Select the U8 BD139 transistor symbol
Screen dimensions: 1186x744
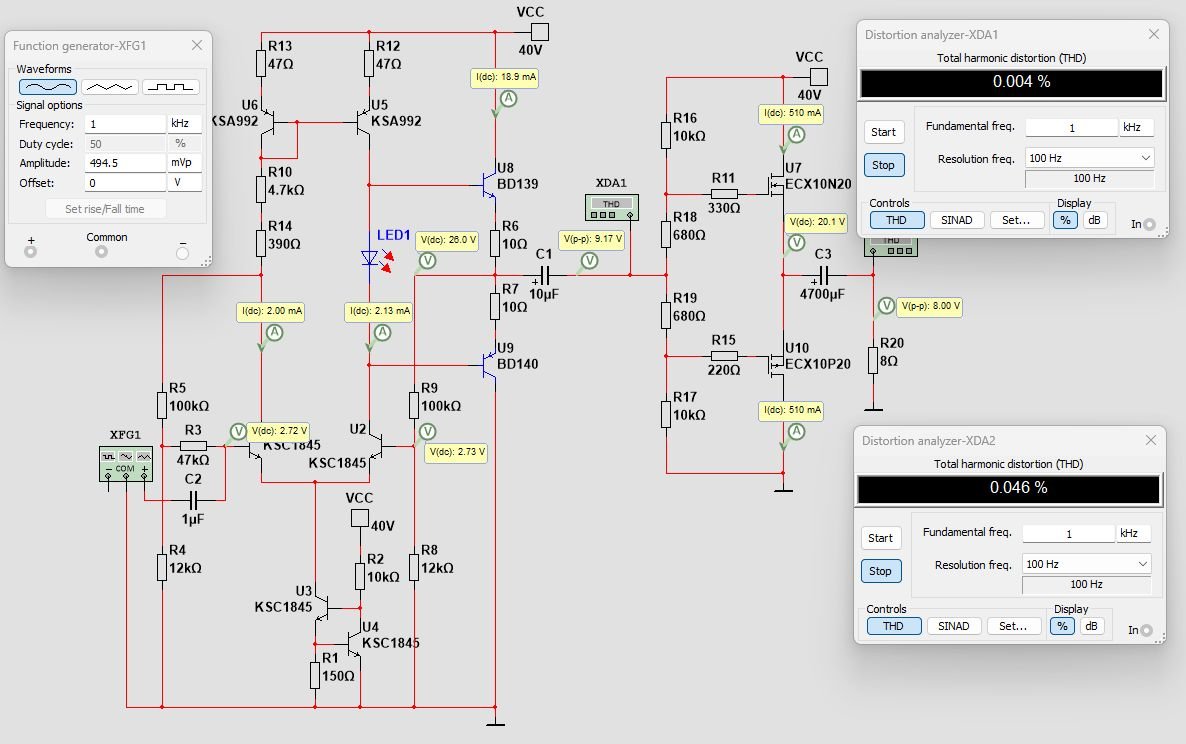(x=489, y=184)
